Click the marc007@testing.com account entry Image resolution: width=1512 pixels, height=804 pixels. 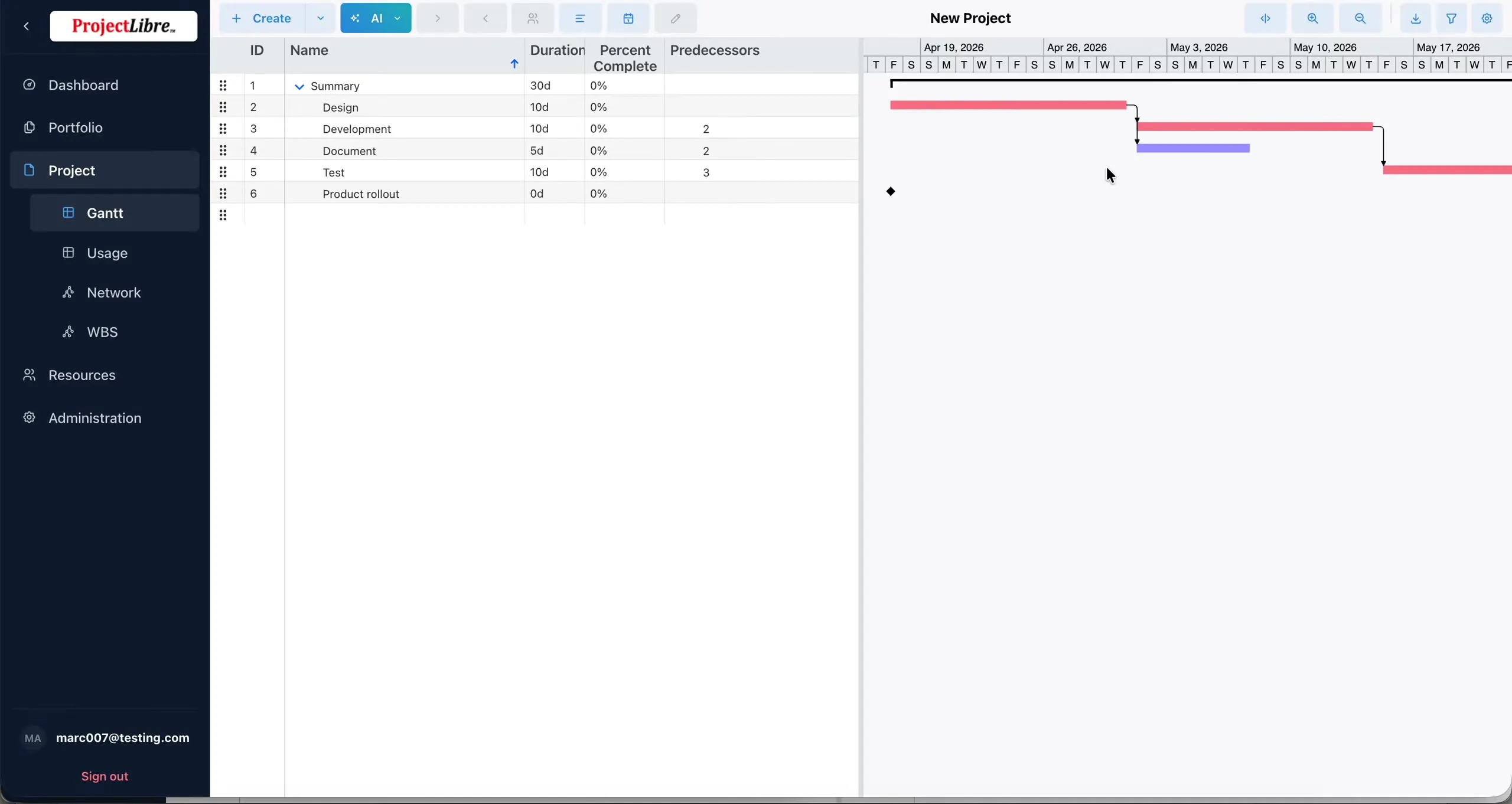105,738
